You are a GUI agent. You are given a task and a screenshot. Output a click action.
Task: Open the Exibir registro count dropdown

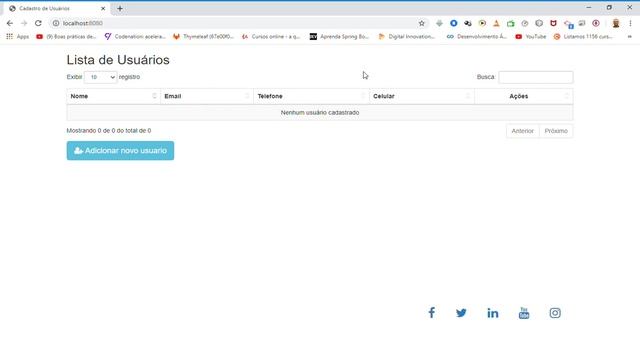pos(100,77)
